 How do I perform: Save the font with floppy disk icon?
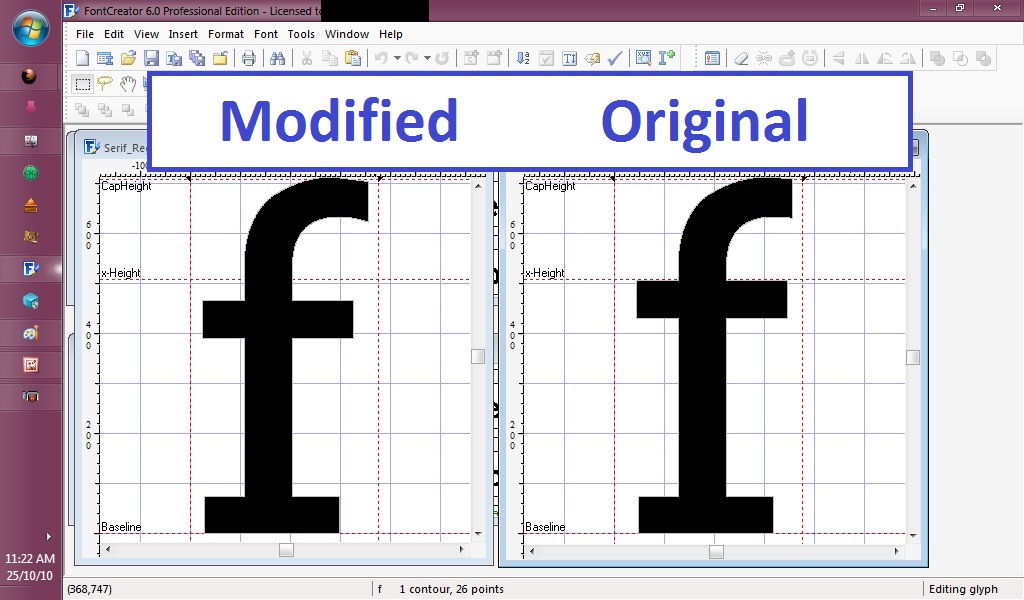152,59
